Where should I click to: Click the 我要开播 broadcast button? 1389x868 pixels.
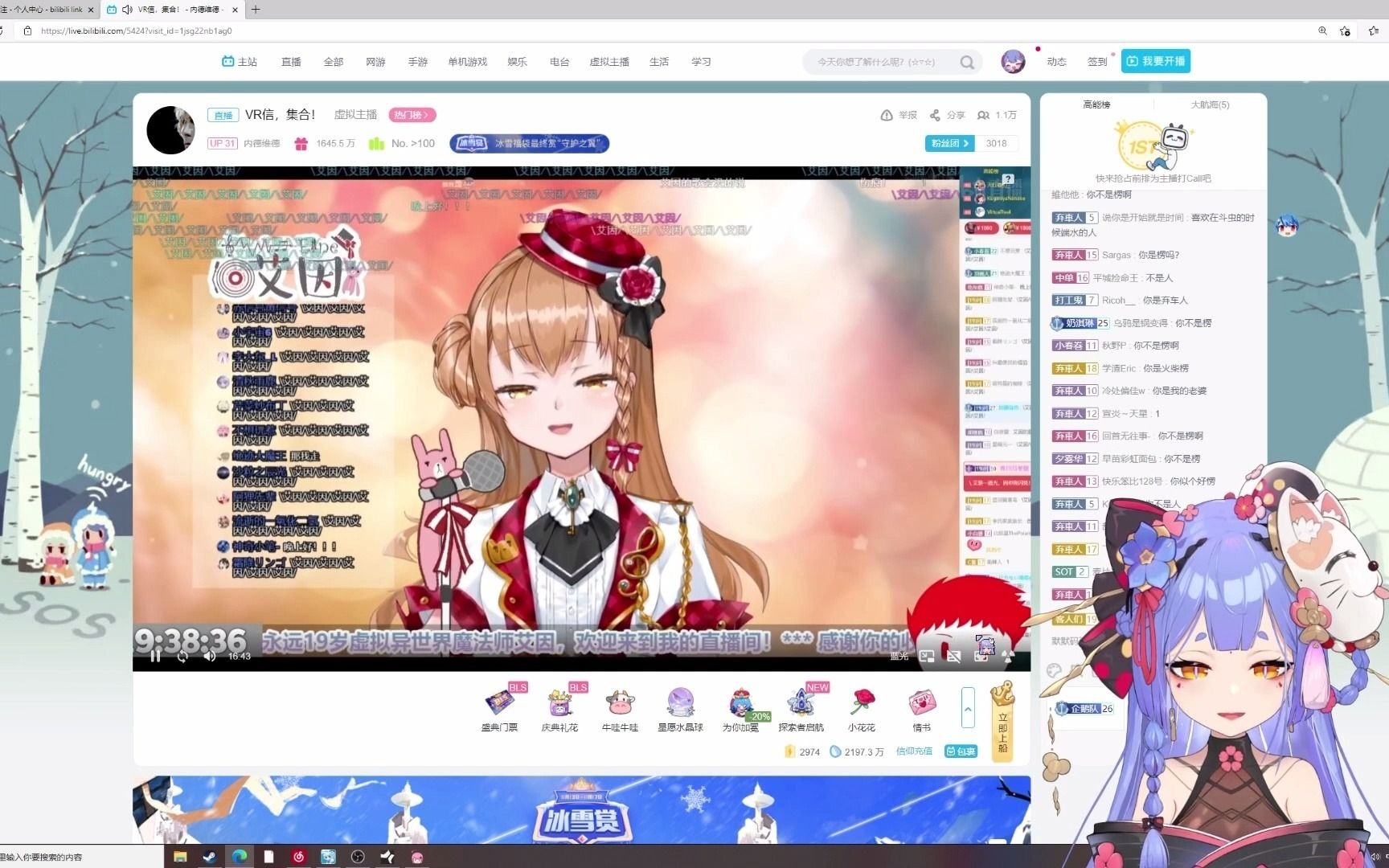click(1155, 60)
